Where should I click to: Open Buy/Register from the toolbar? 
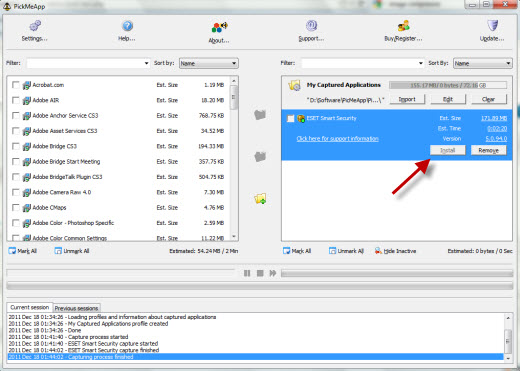coord(403,31)
